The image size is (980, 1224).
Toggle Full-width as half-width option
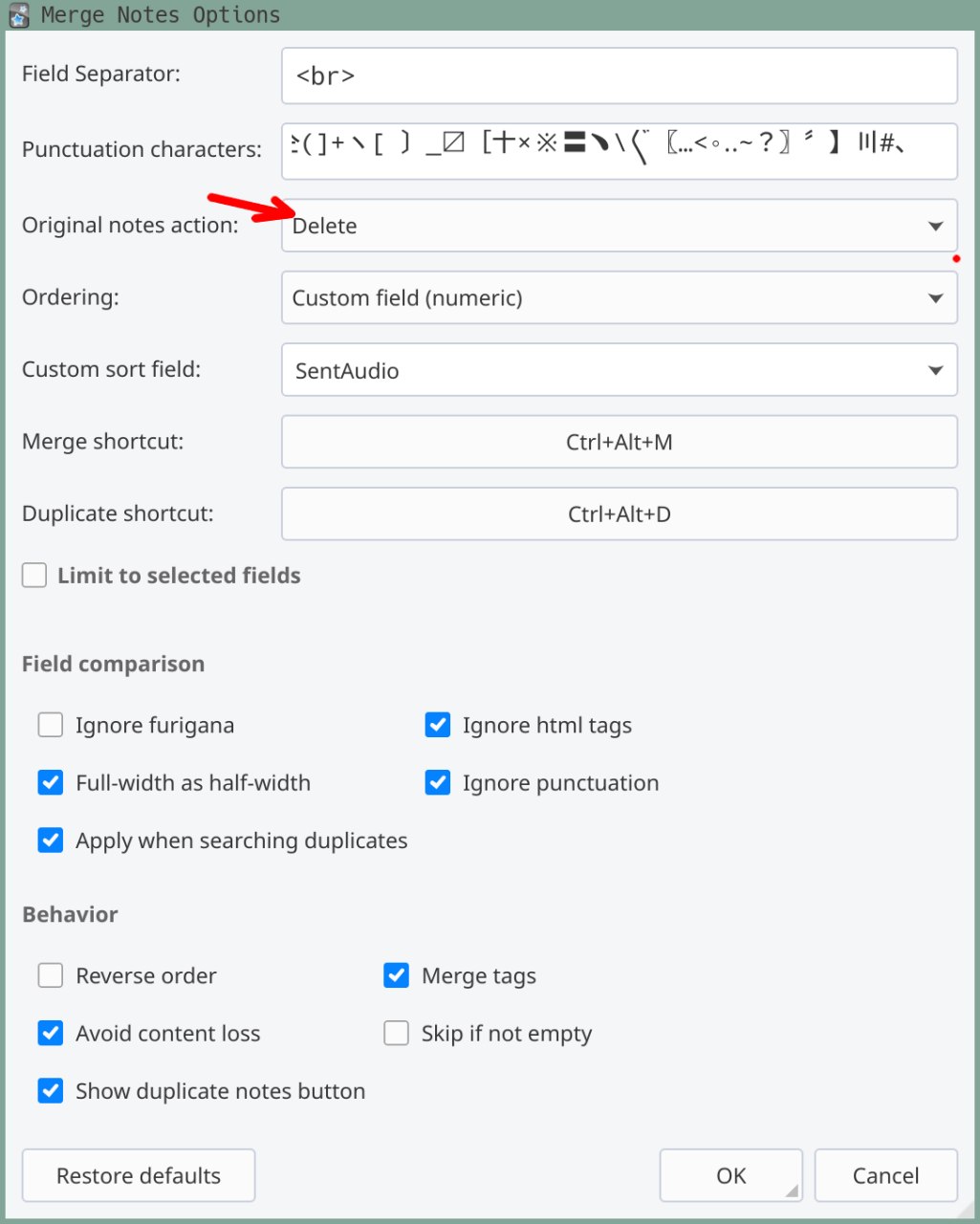coord(51,783)
